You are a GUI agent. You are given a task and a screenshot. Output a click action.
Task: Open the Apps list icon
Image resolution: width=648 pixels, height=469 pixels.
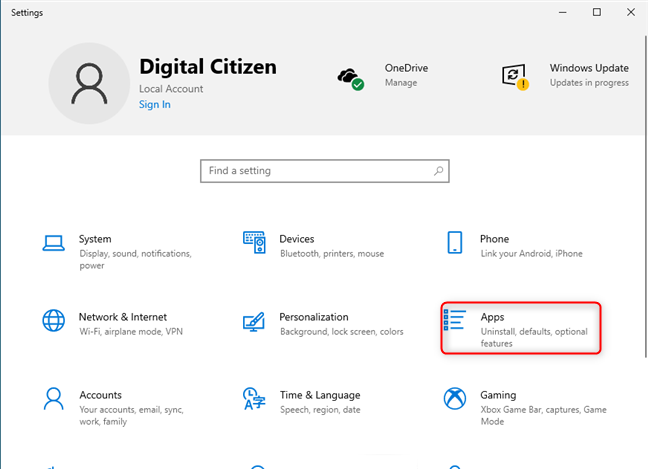click(455, 320)
